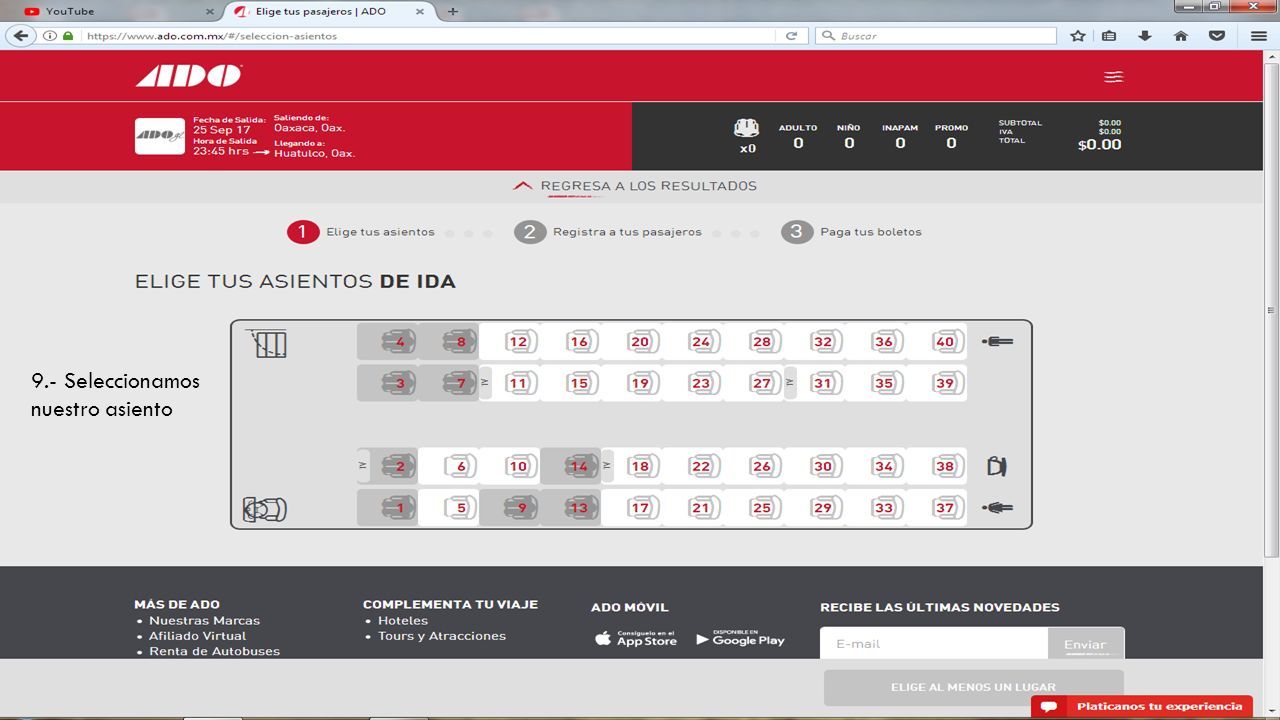Select seat 28
Screen dimensions: 1280x720
click(762, 342)
